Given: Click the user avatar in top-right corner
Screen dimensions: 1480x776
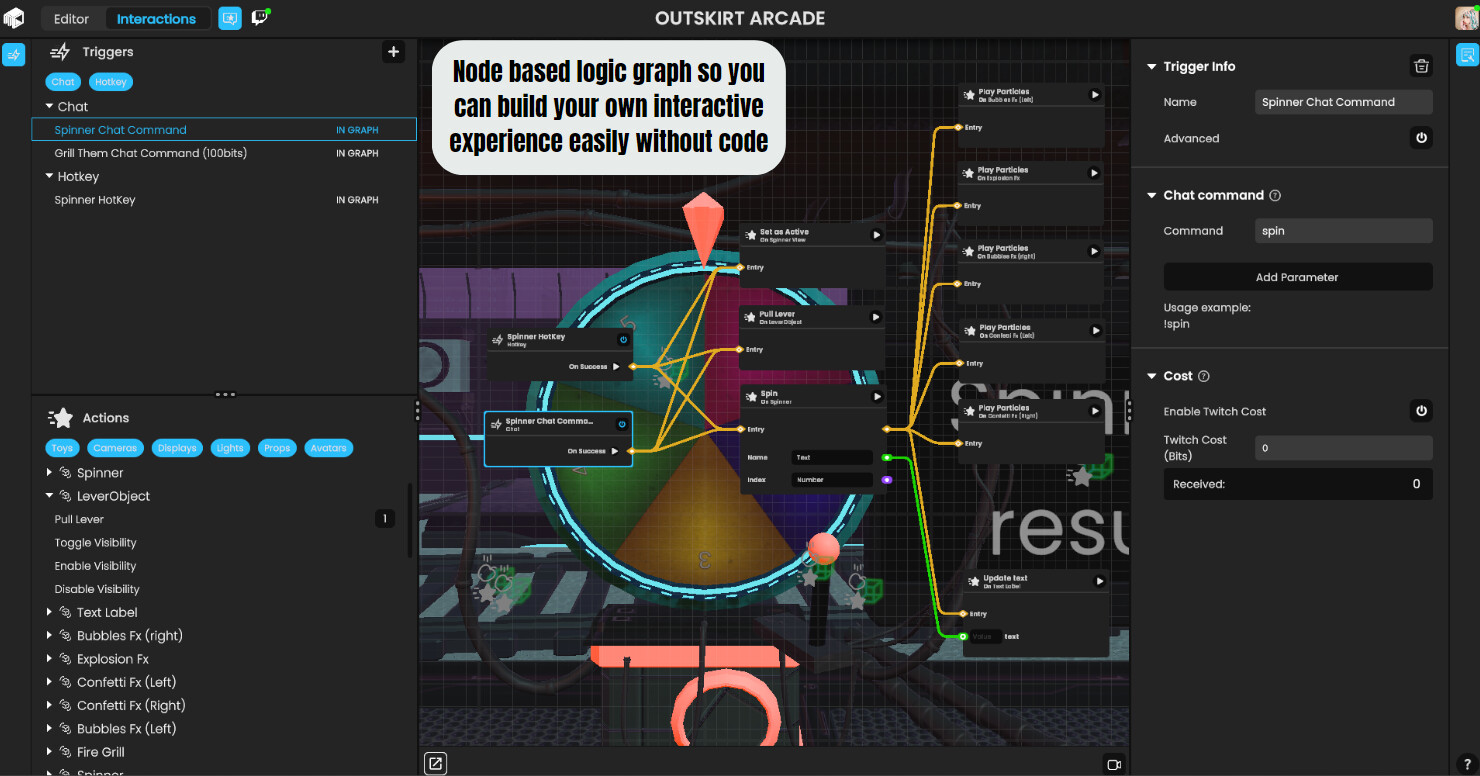Looking at the screenshot, I should coord(1465,18).
